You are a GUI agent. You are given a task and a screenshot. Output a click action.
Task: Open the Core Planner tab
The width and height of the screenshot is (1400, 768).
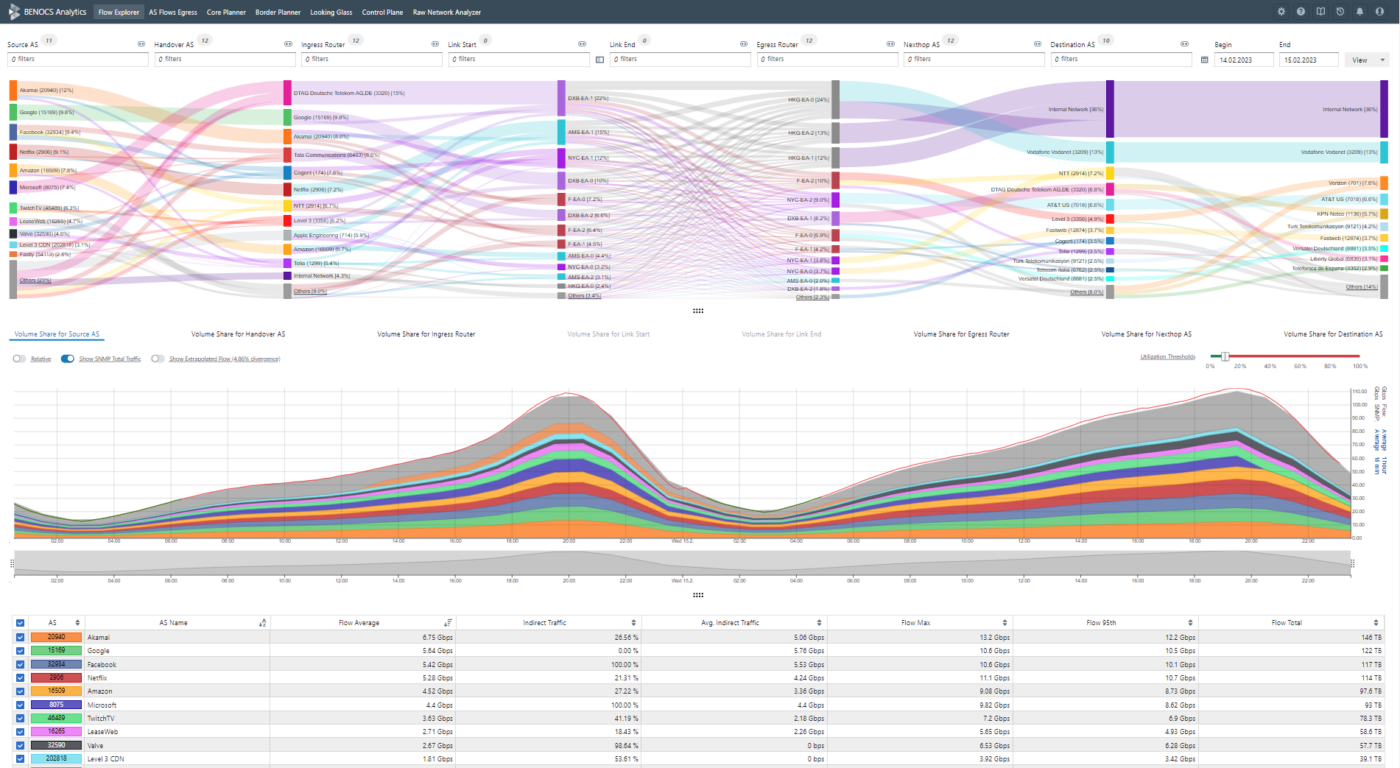tap(226, 12)
